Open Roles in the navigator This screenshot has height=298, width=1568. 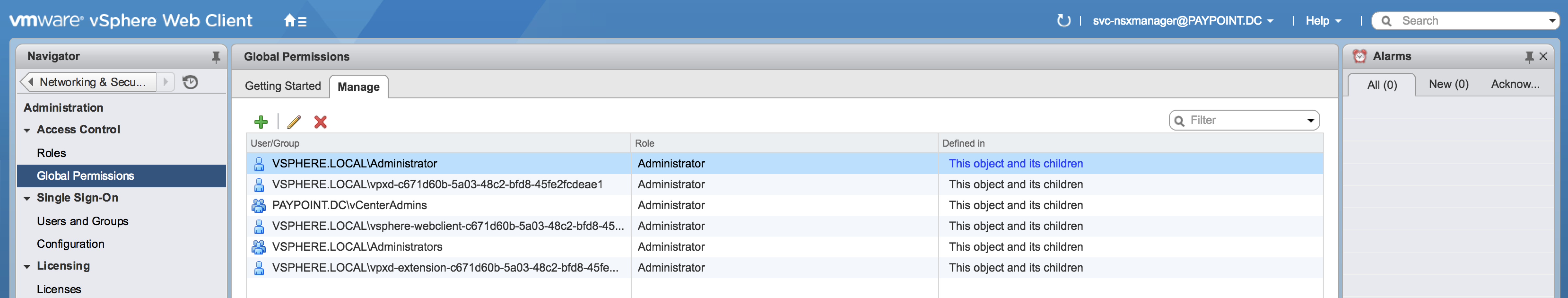51,153
